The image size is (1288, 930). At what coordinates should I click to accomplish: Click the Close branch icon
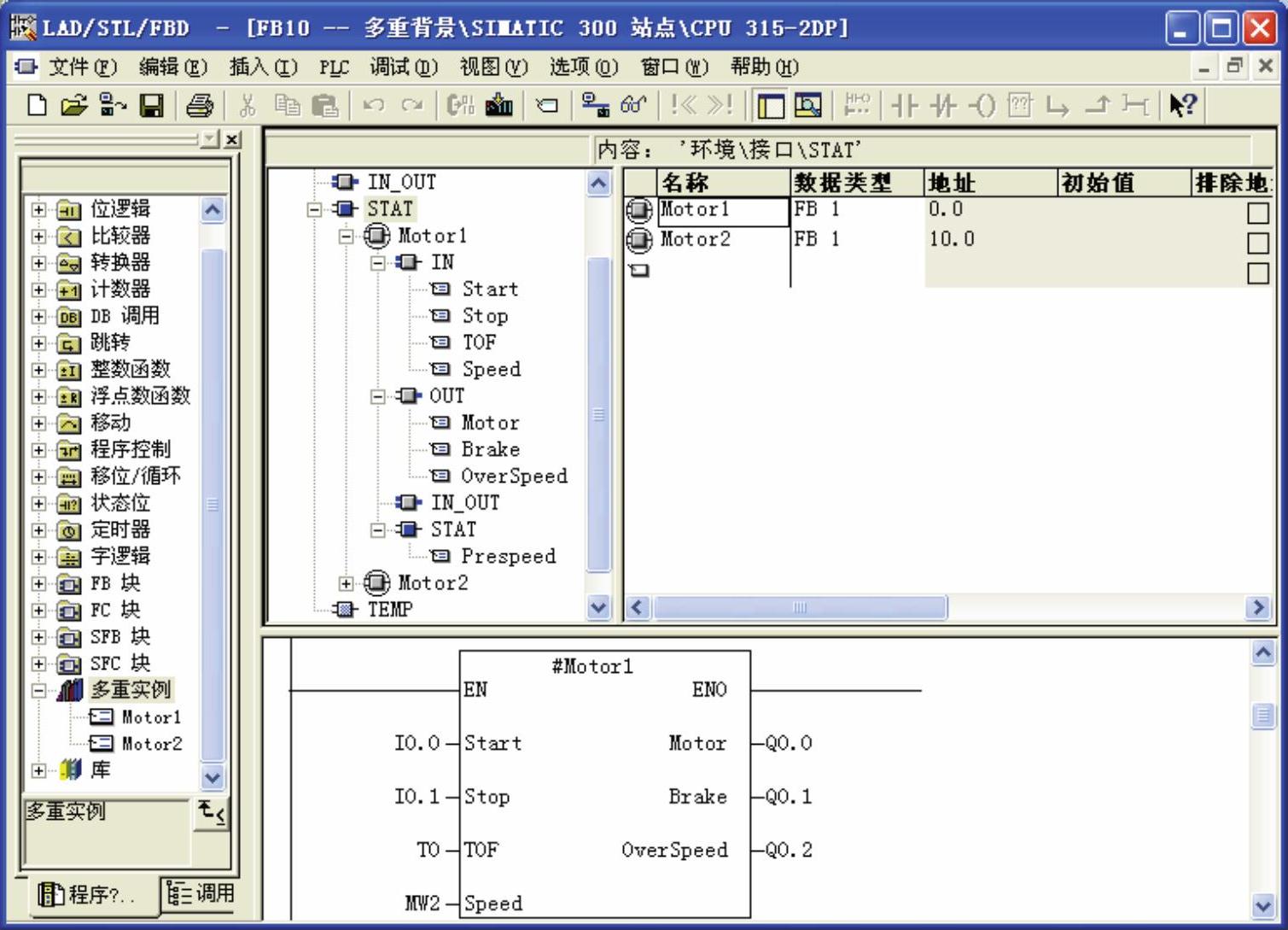[x=1098, y=105]
